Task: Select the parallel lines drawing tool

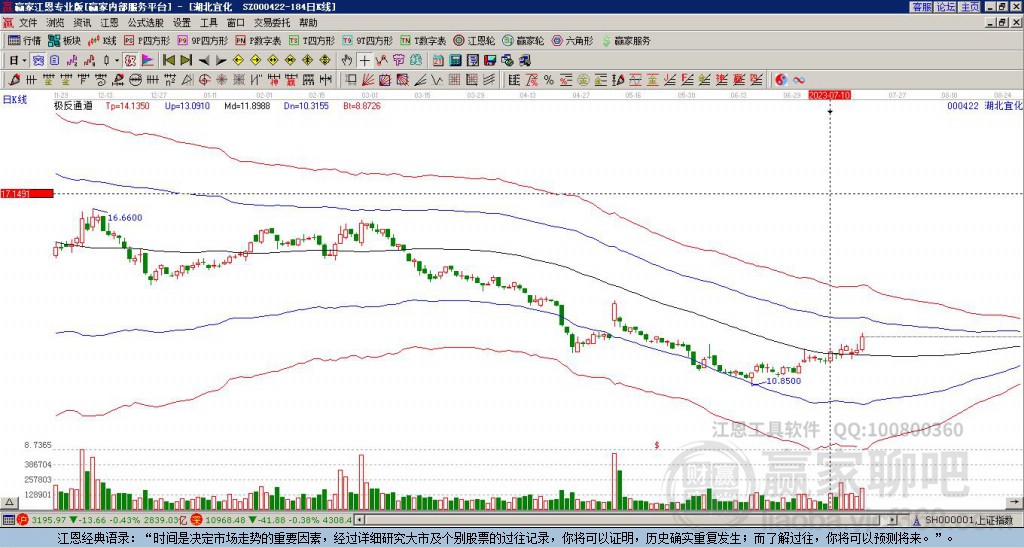Action: tap(488, 80)
